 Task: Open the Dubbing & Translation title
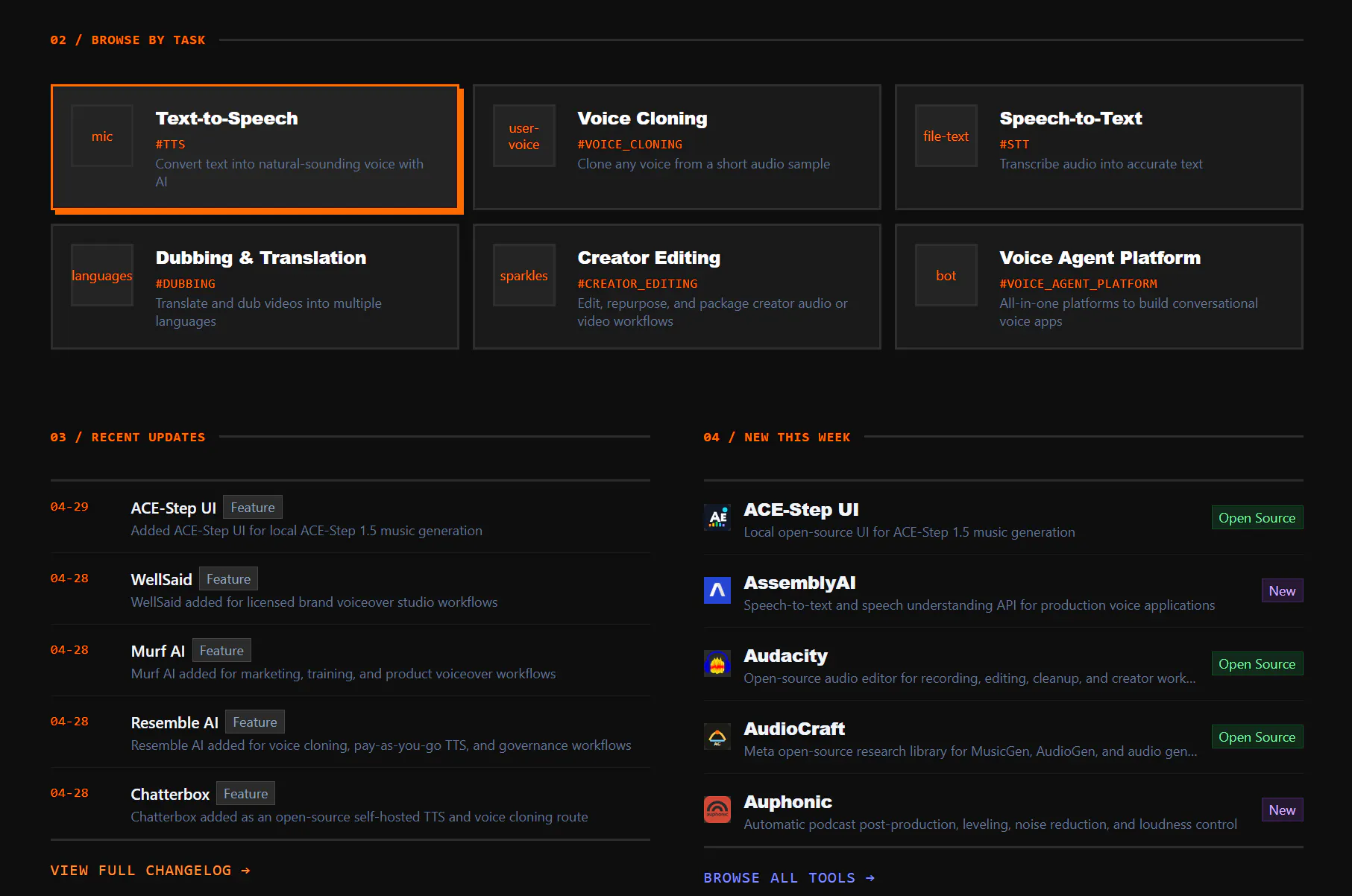pos(261,258)
